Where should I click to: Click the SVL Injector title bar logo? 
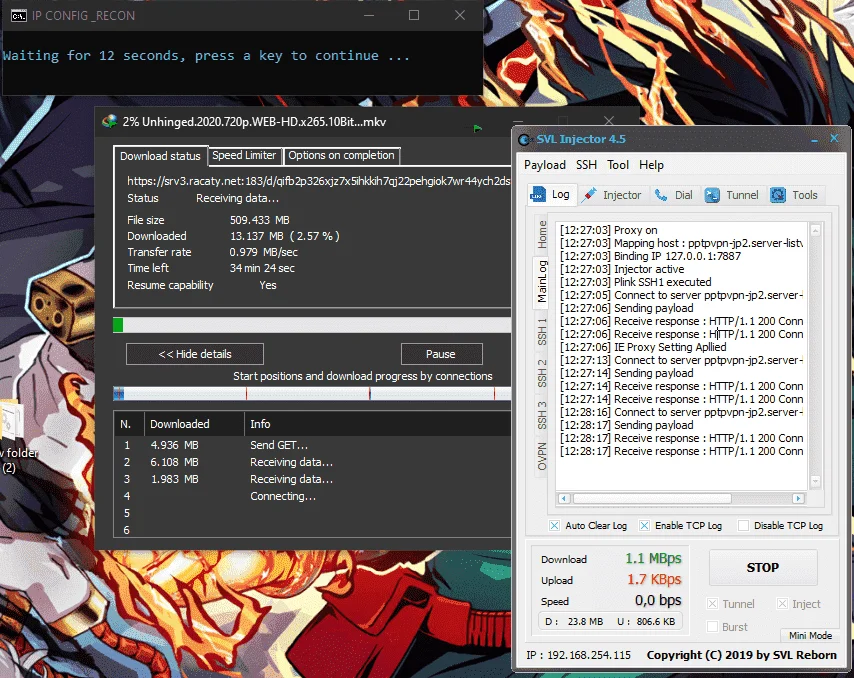[x=524, y=139]
